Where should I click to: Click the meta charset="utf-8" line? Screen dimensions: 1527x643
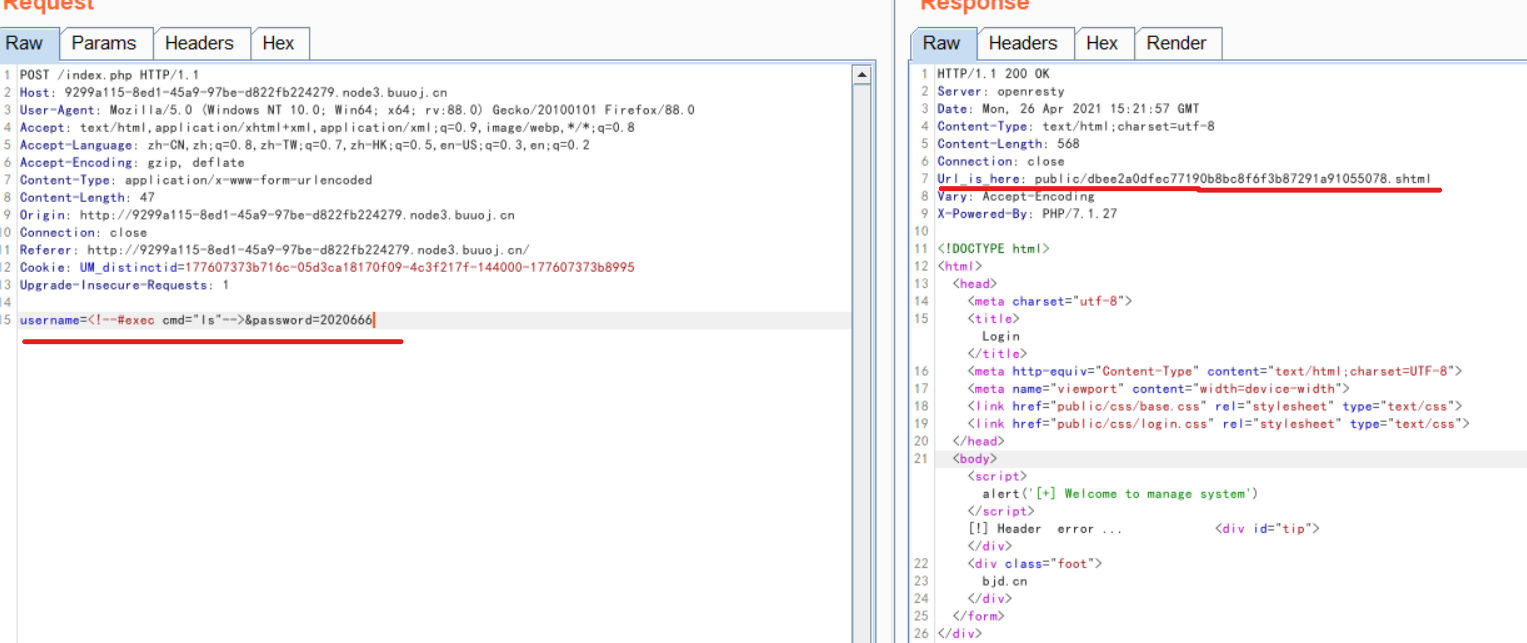click(x=1049, y=301)
